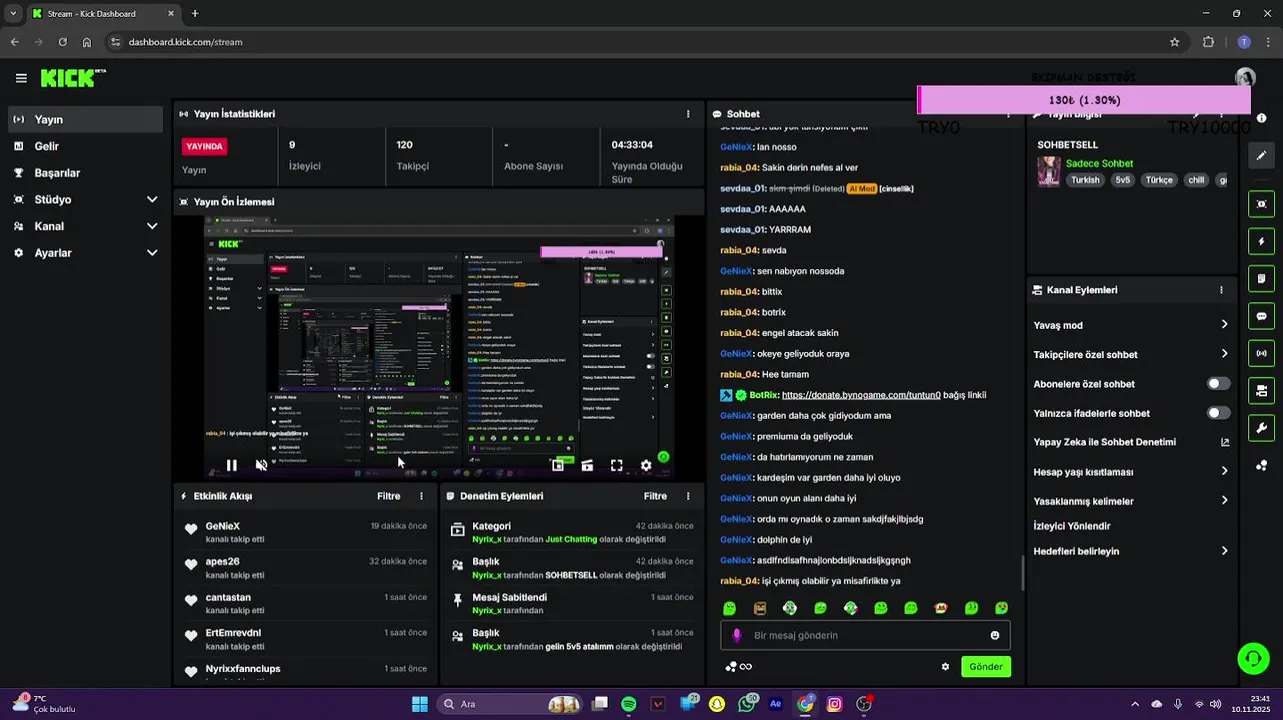Open the profile avatar at top right

click(x=1245, y=77)
